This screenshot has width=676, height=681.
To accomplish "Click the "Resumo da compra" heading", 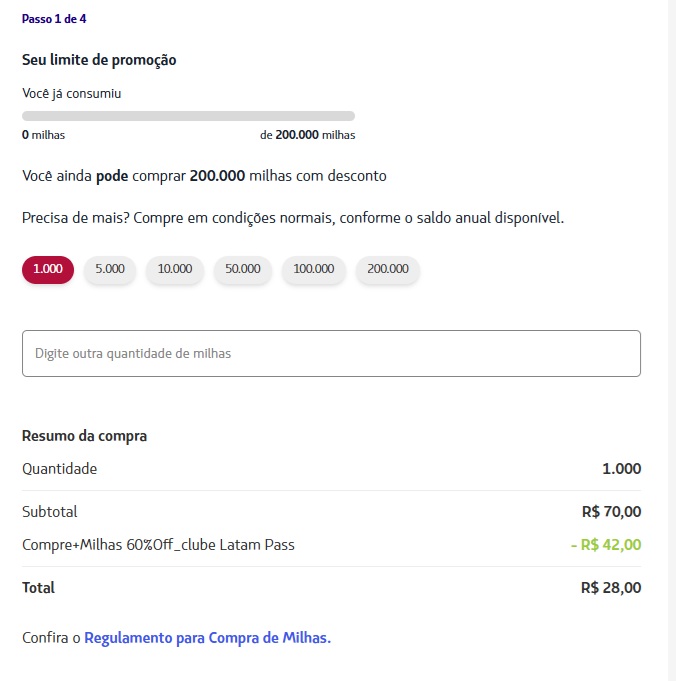I will click(84, 436).
